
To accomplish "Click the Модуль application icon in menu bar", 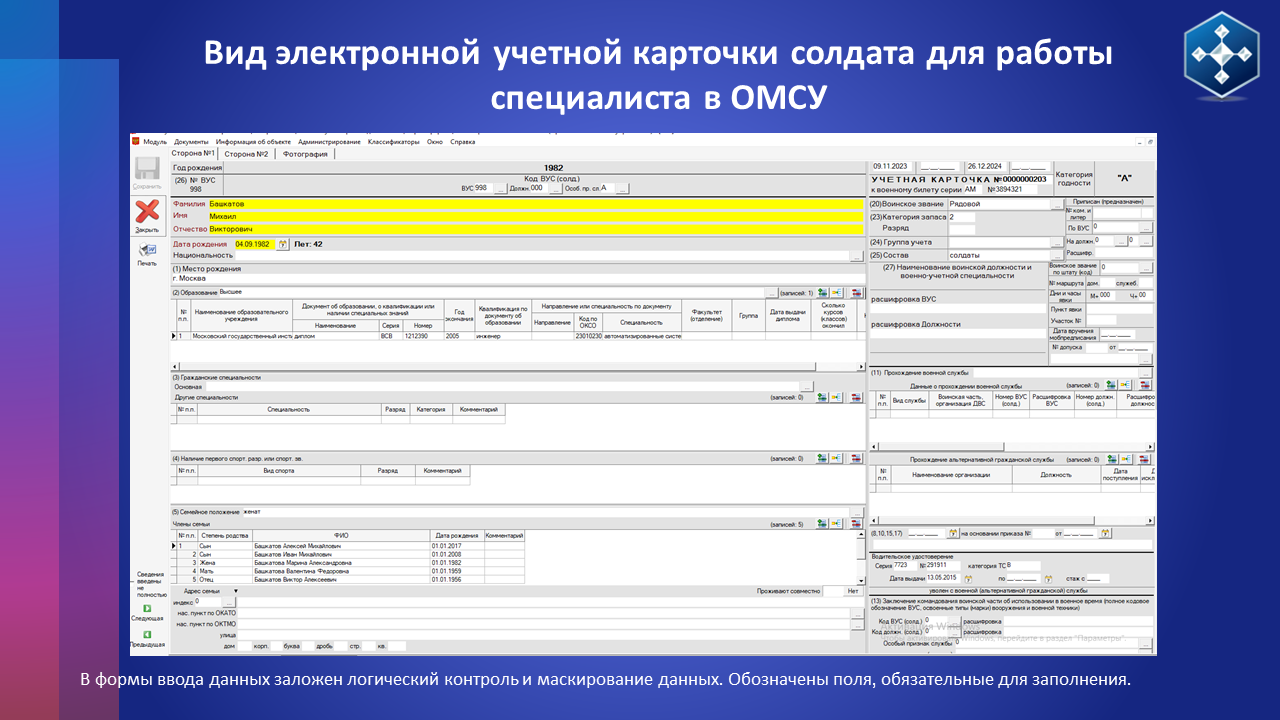I will (137, 142).
